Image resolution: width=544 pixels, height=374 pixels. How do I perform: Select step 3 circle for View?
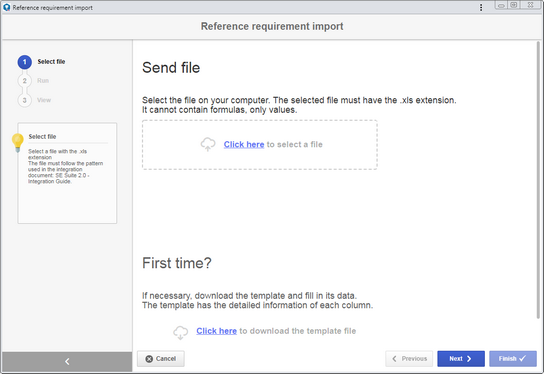click(x=25, y=100)
